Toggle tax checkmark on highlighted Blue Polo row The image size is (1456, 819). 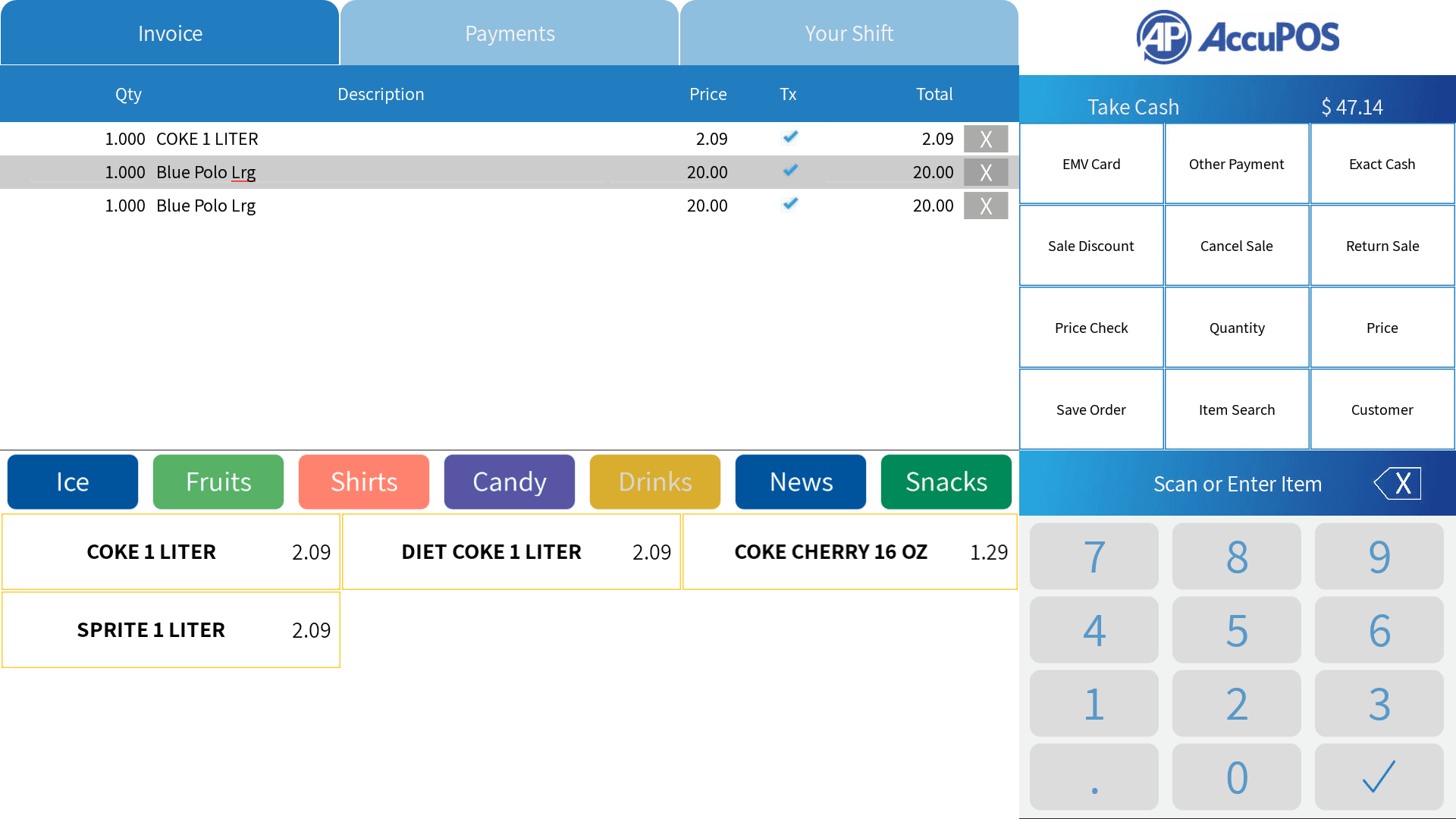(x=790, y=171)
